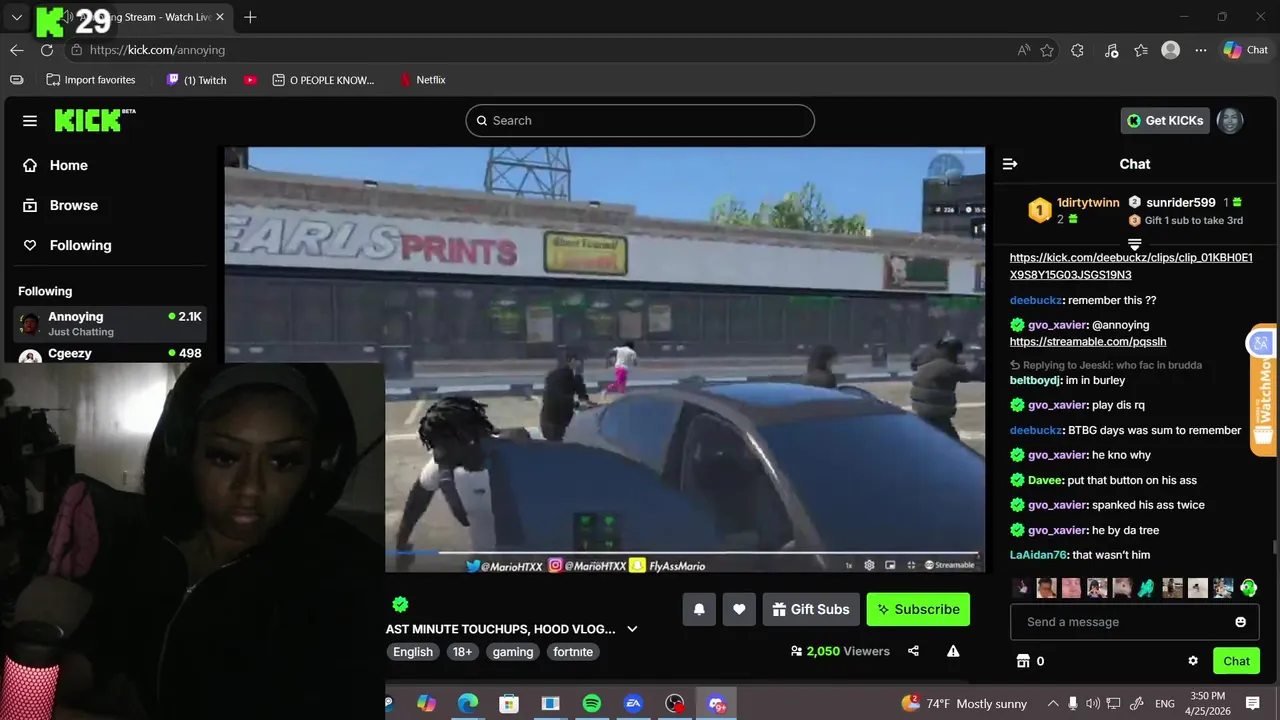The width and height of the screenshot is (1280, 720).
Task: Open the emoji picker in the chat box
Action: [x=1241, y=622]
